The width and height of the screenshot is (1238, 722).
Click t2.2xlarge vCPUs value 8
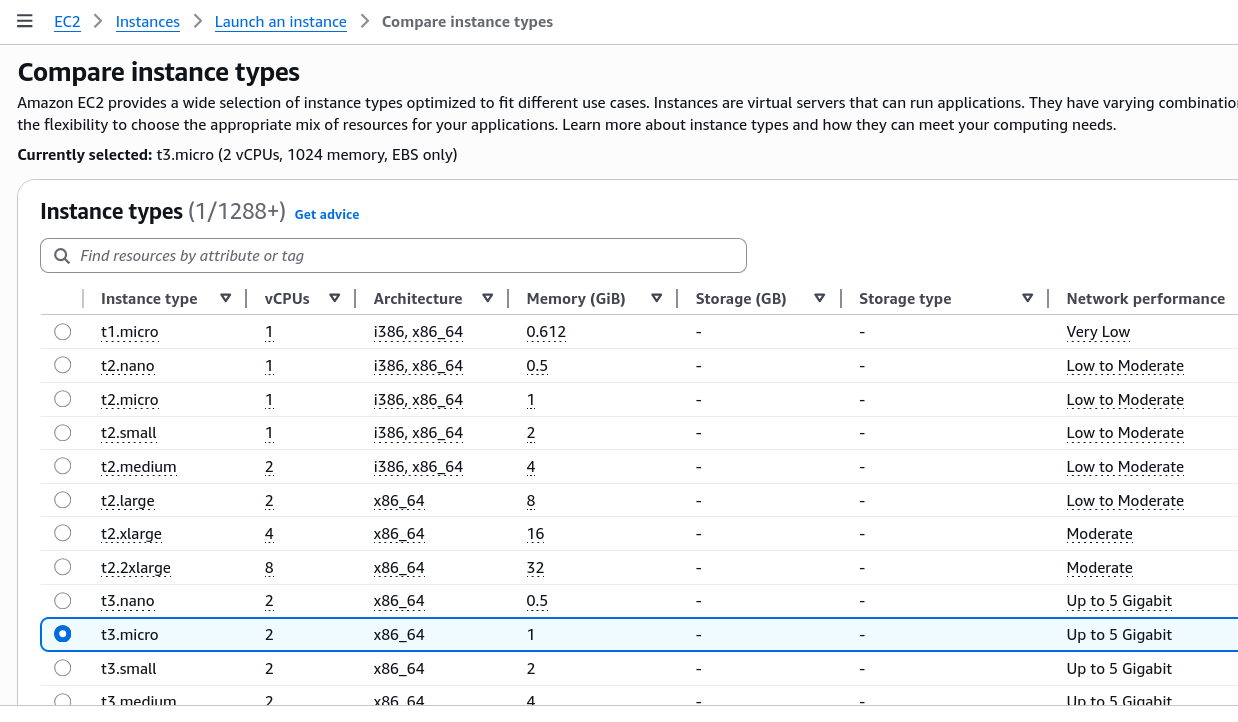coord(269,568)
